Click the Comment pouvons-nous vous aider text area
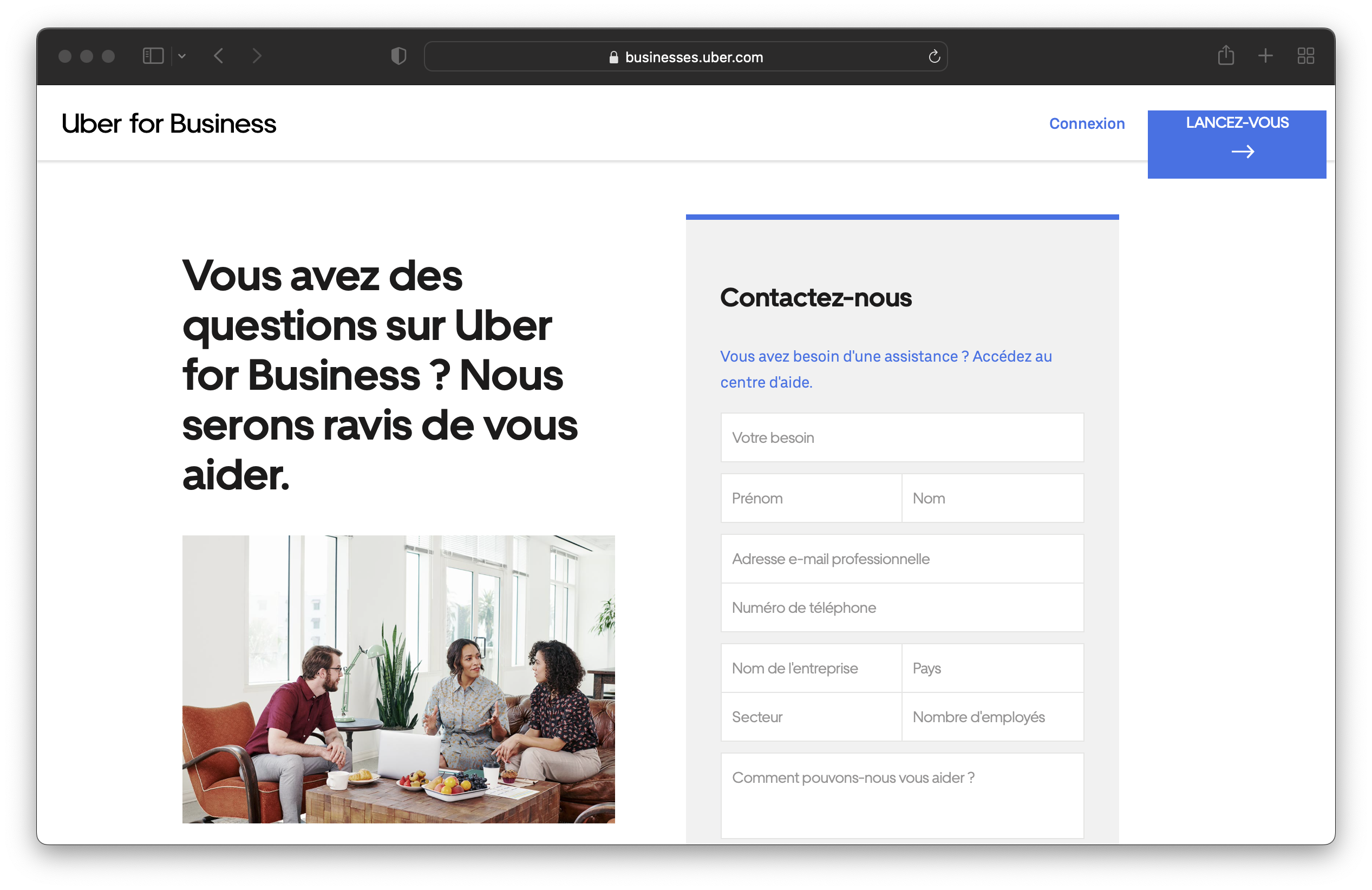The image size is (1372, 890). point(902,796)
